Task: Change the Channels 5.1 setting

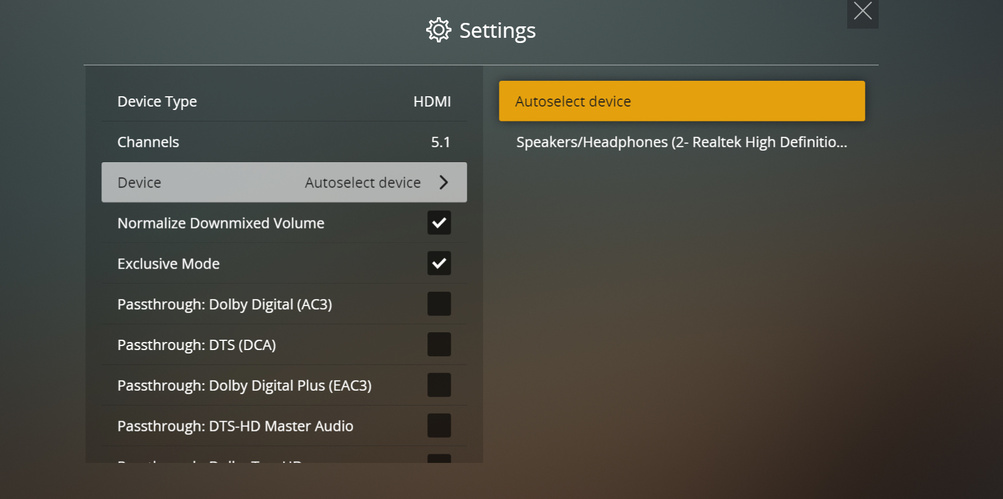Action: point(284,142)
